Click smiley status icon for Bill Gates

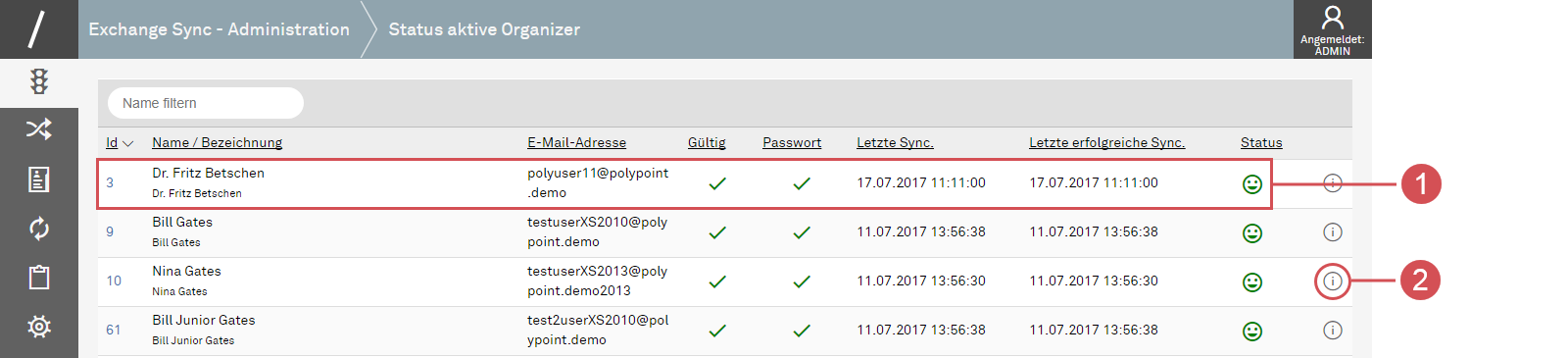click(1251, 232)
